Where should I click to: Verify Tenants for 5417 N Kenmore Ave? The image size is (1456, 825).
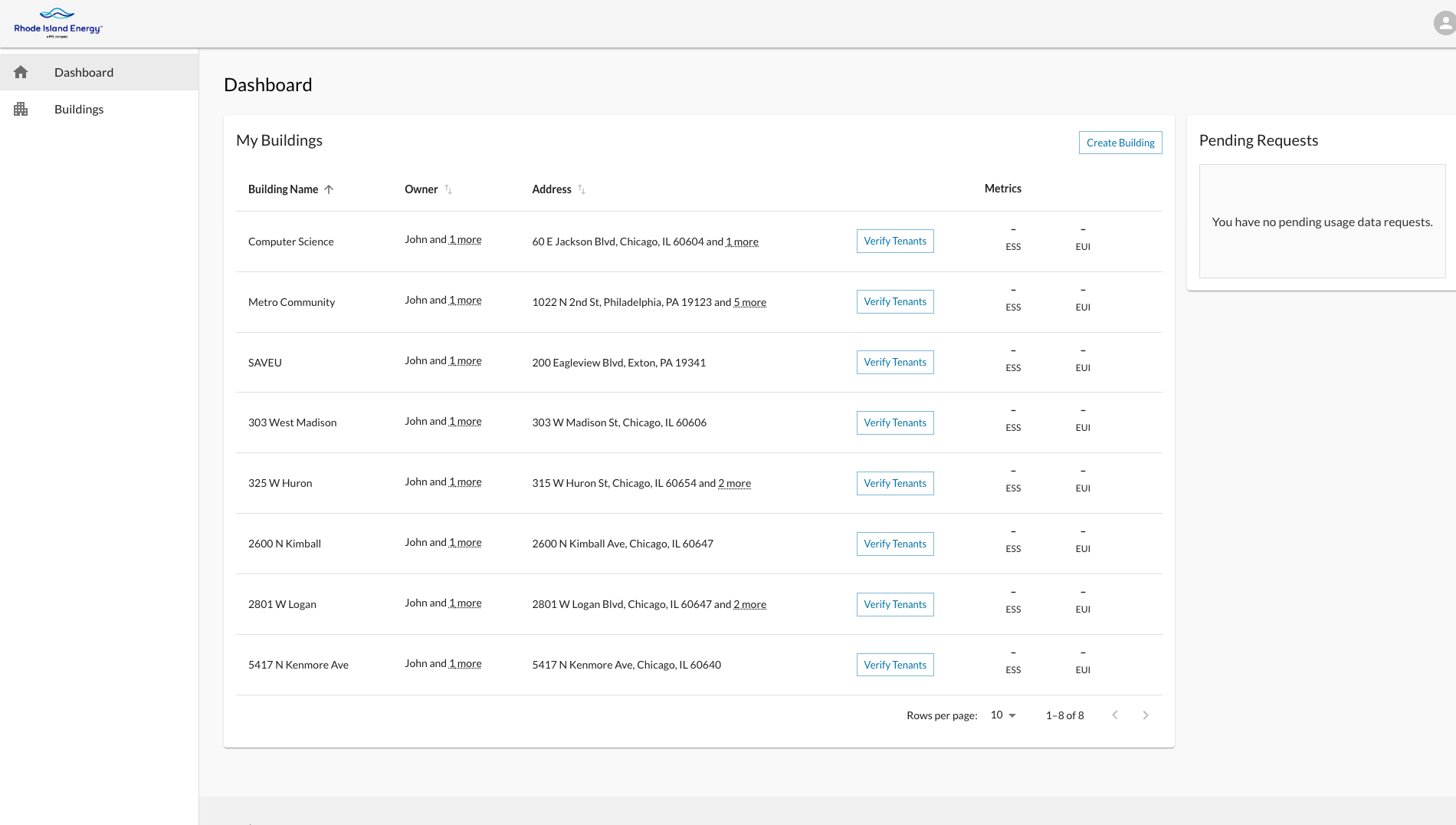pos(894,666)
